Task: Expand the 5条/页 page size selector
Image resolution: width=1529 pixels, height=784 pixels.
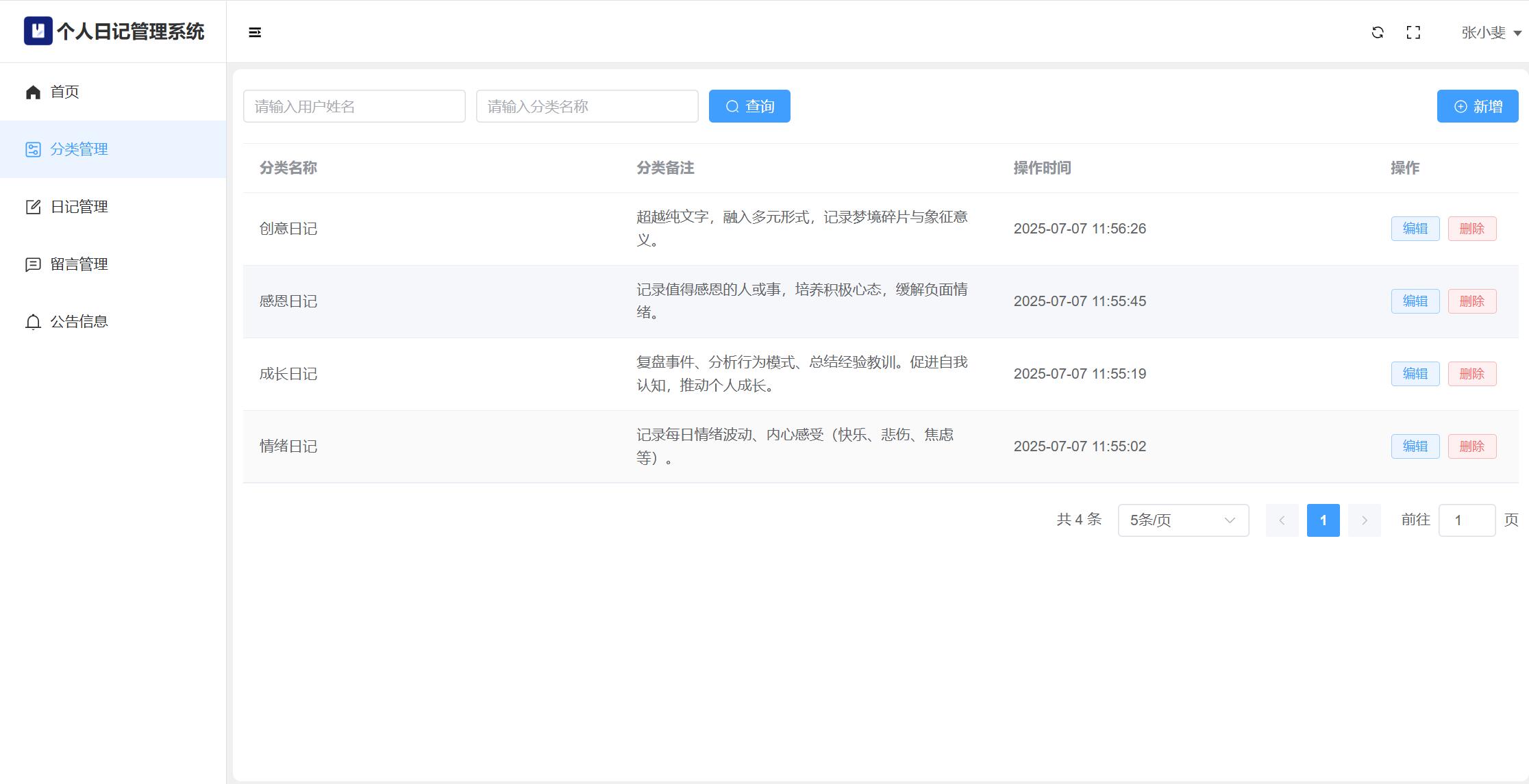Action: tap(1183, 520)
